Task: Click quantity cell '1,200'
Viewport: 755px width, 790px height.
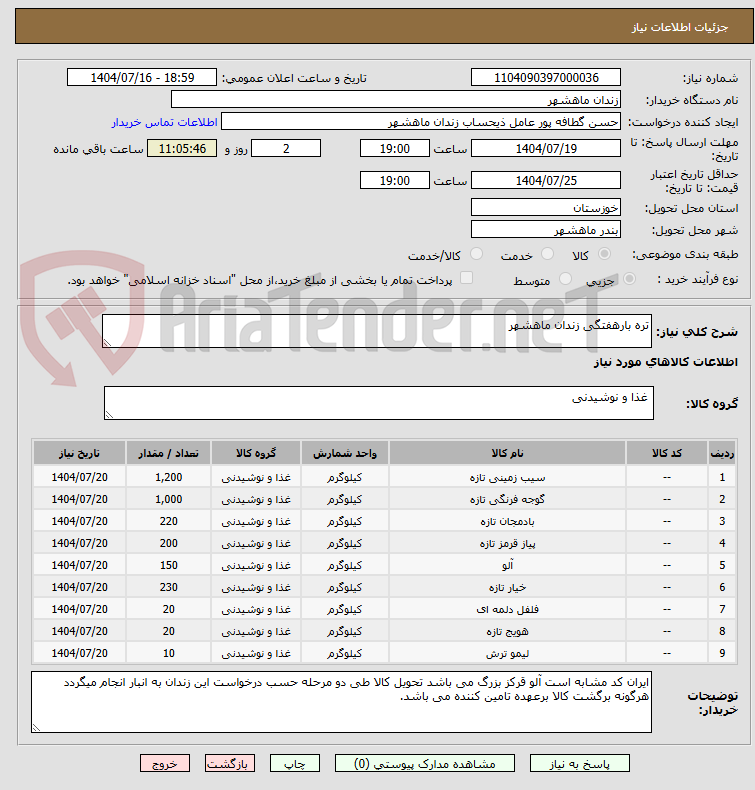Action: [x=169, y=477]
